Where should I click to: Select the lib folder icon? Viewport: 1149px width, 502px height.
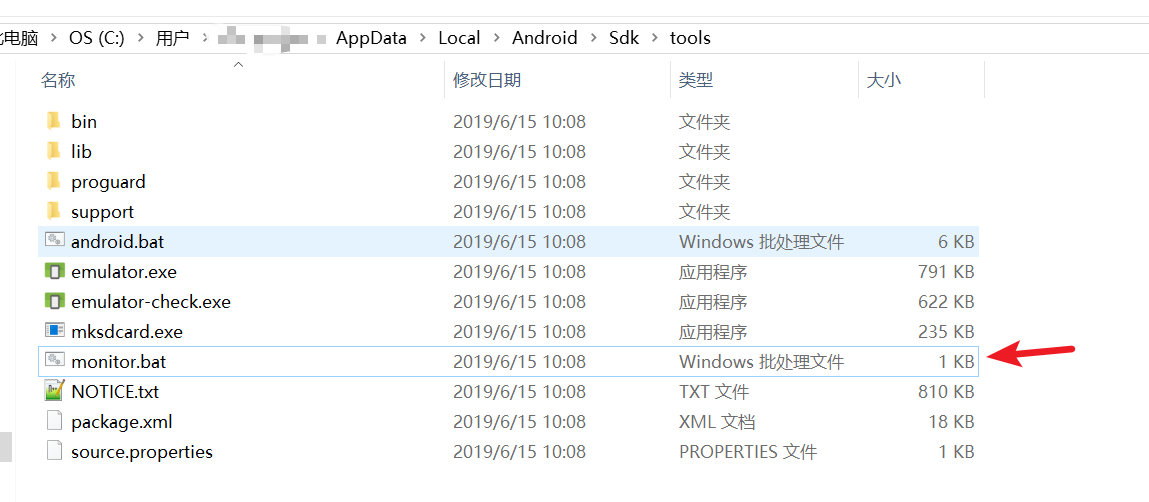tap(53, 151)
